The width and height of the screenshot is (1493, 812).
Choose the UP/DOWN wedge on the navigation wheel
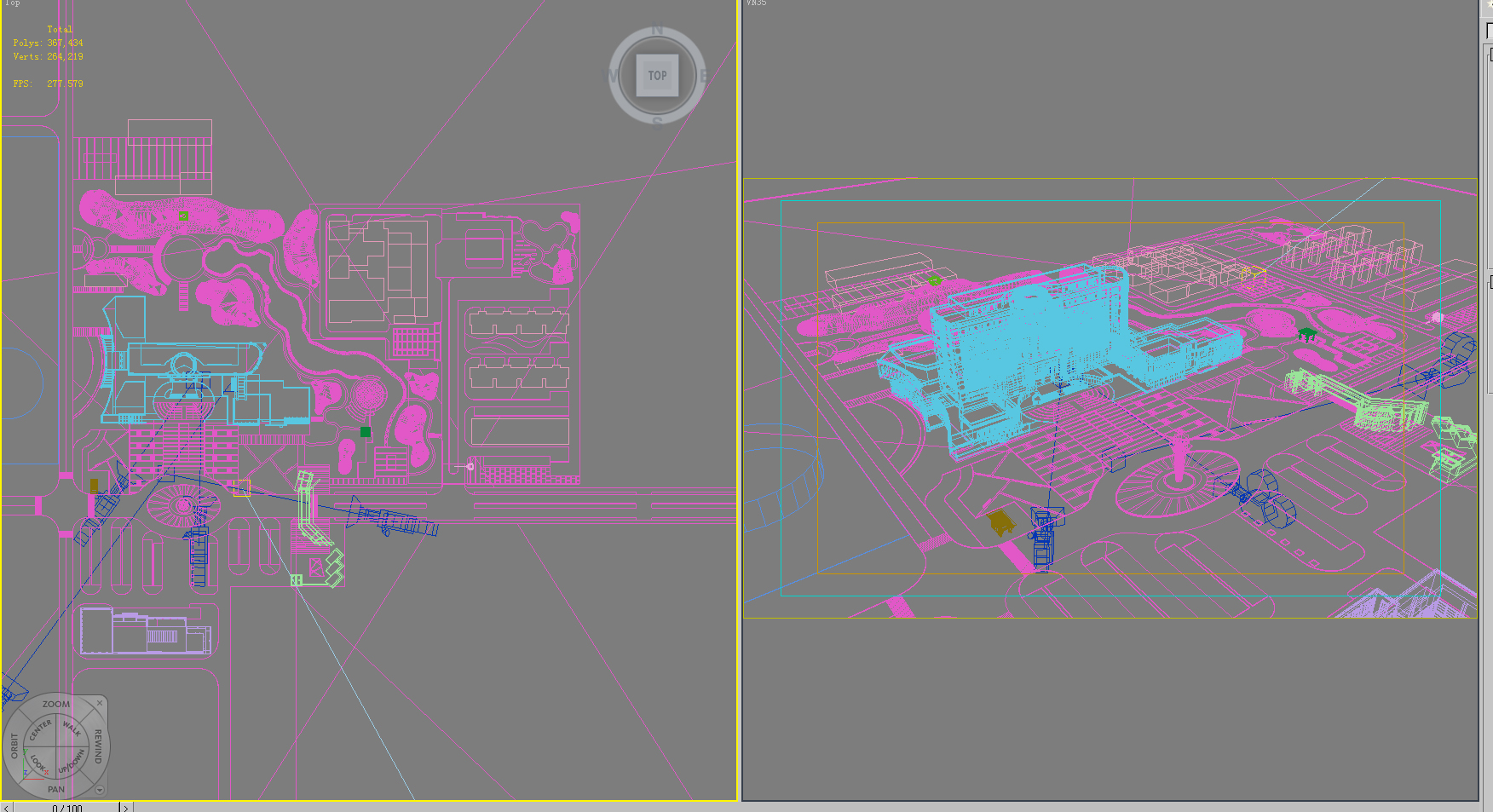[72, 762]
